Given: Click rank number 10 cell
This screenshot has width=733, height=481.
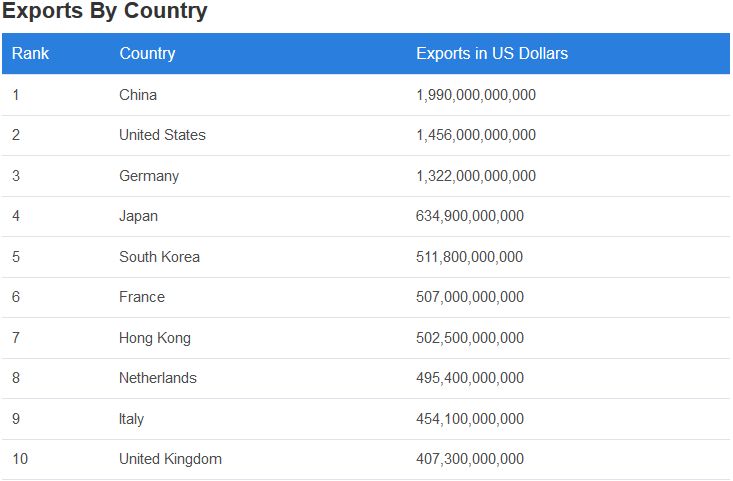Looking at the screenshot, I should [x=20, y=459].
